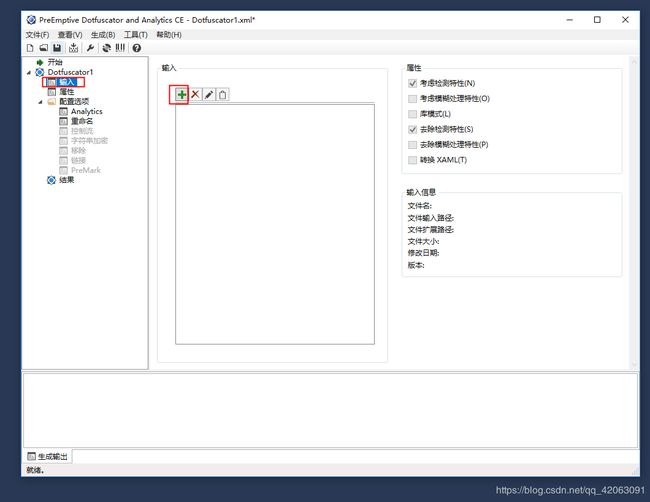Select the Dotfuscator1 project node
This screenshot has height=502, width=650.
click(70, 72)
